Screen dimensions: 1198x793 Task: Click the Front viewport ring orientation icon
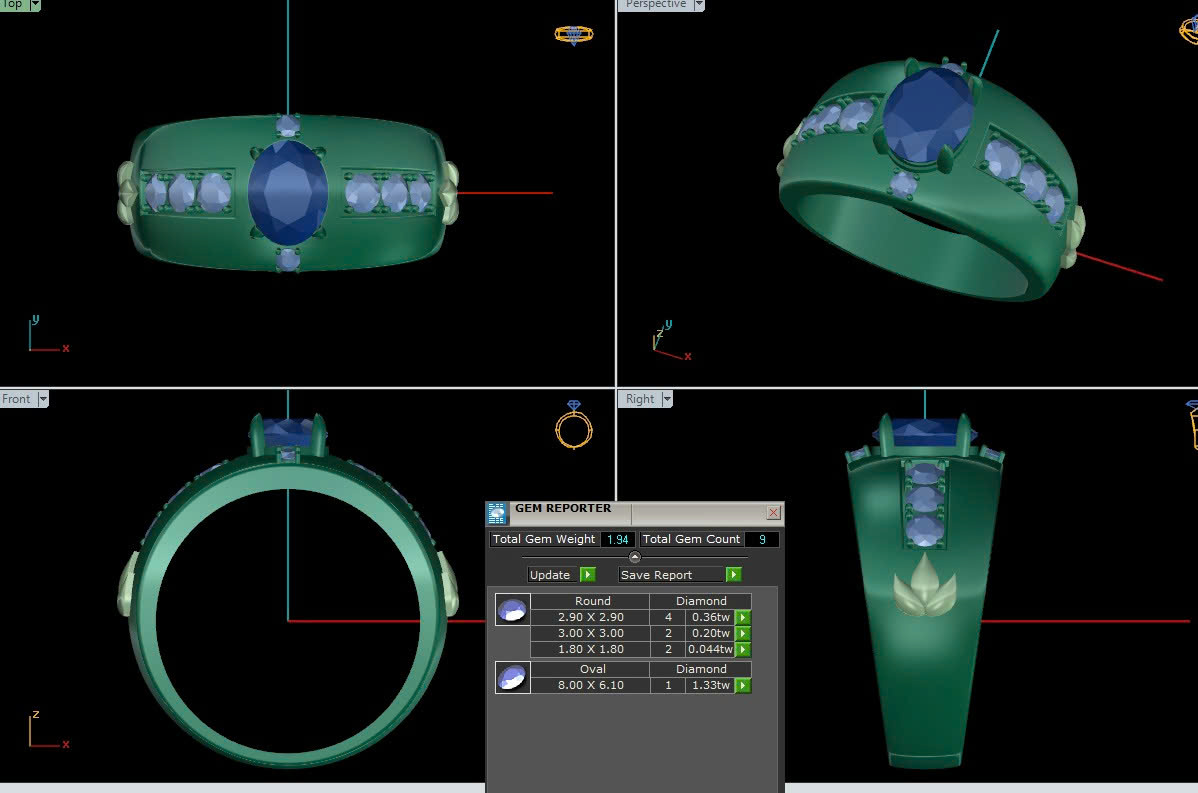tap(574, 425)
